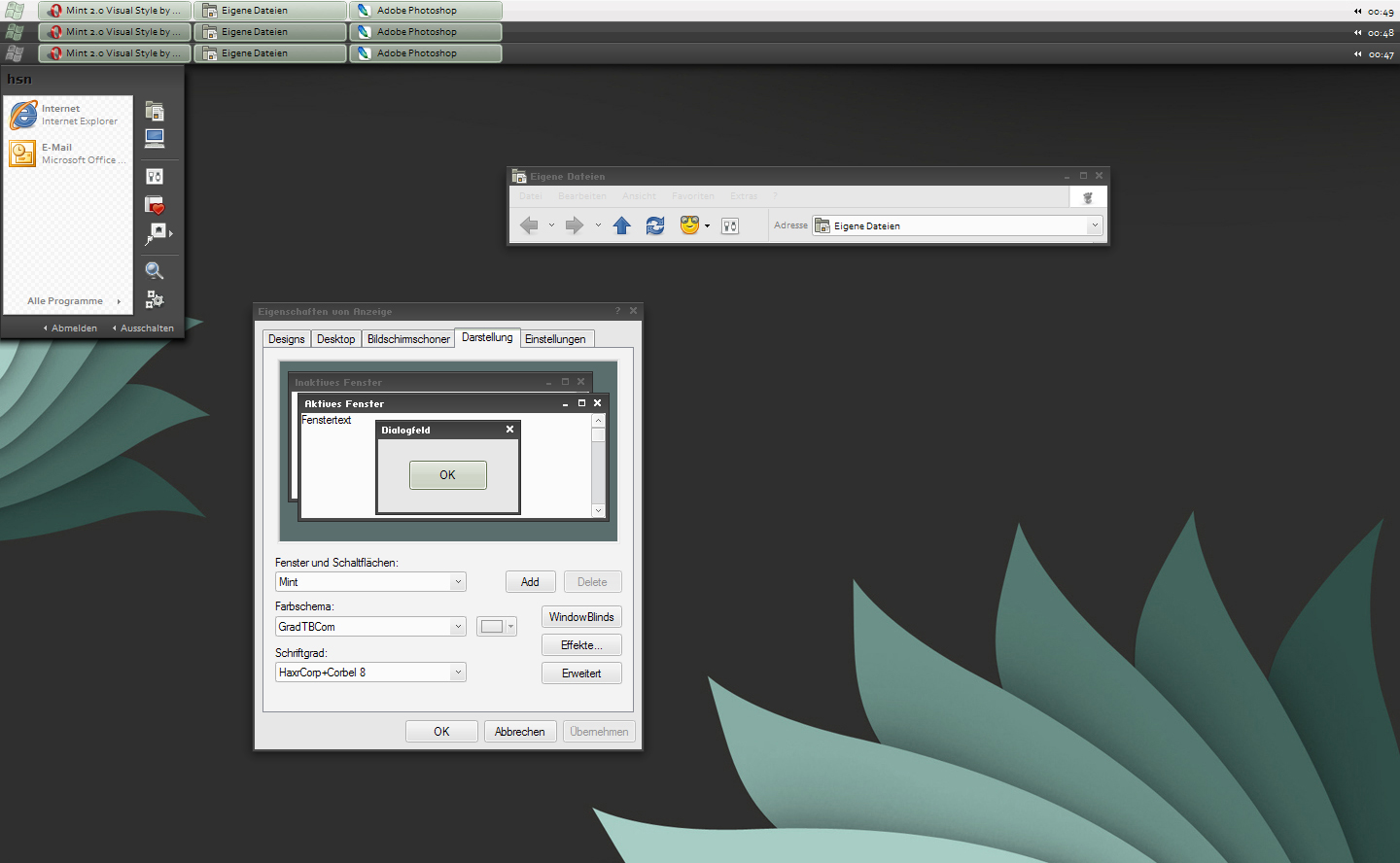Screen dimensions: 1400x863
Task: Click the Erweitert button
Action: tap(581, 673)
